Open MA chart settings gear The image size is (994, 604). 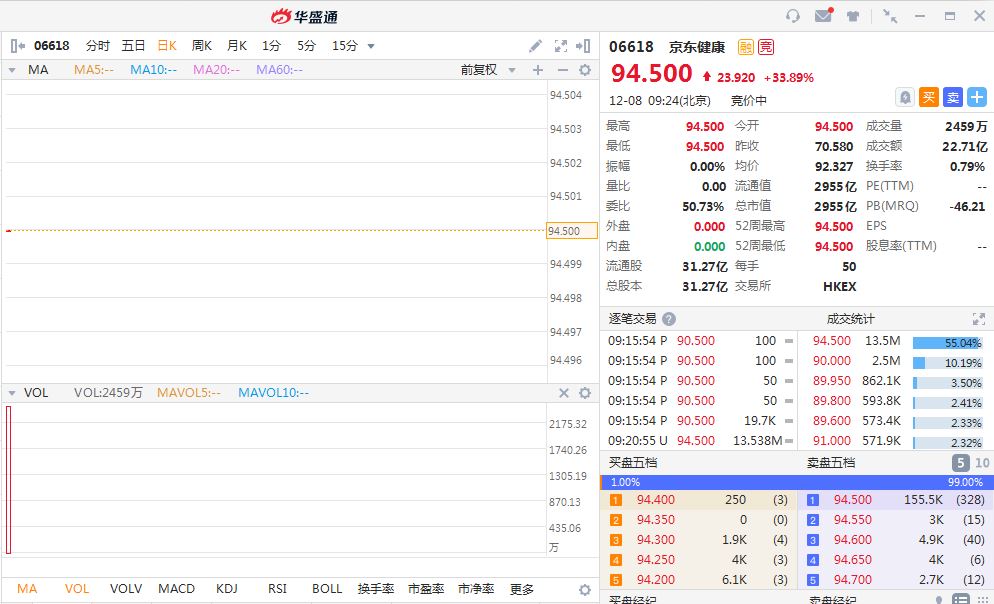[x=585, y=70]
